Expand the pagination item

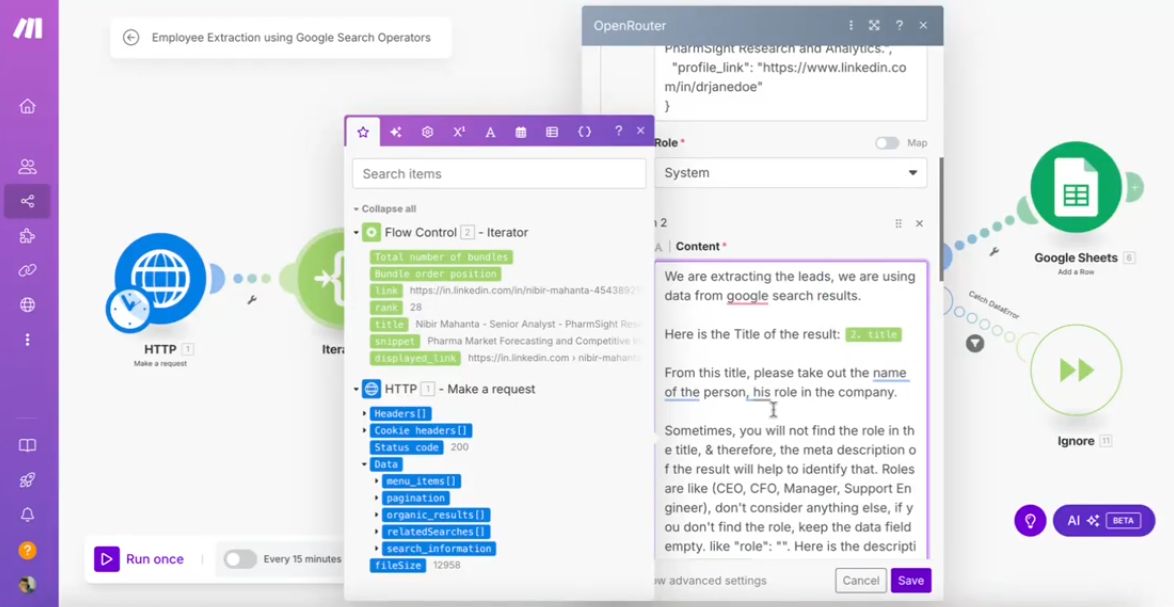click(x=377, y=498)
